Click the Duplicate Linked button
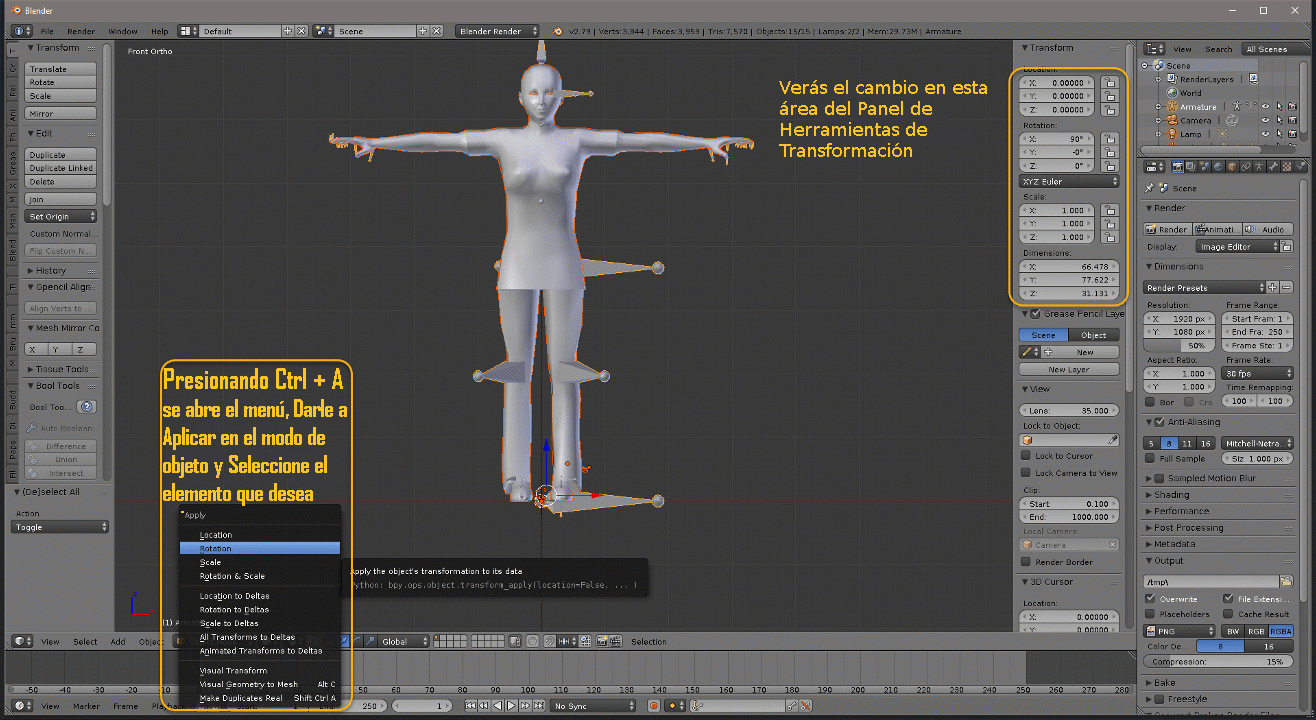The width and height of the screenshot is (1316, 720). pos(61,168)
